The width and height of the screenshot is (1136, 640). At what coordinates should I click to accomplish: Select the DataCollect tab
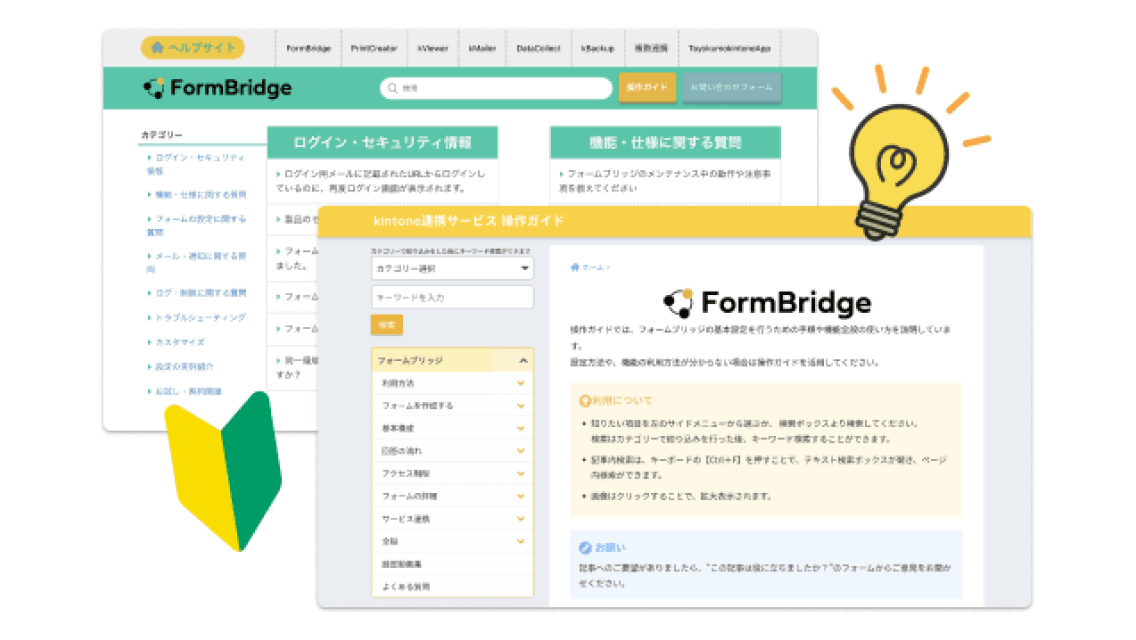(538, 48)
